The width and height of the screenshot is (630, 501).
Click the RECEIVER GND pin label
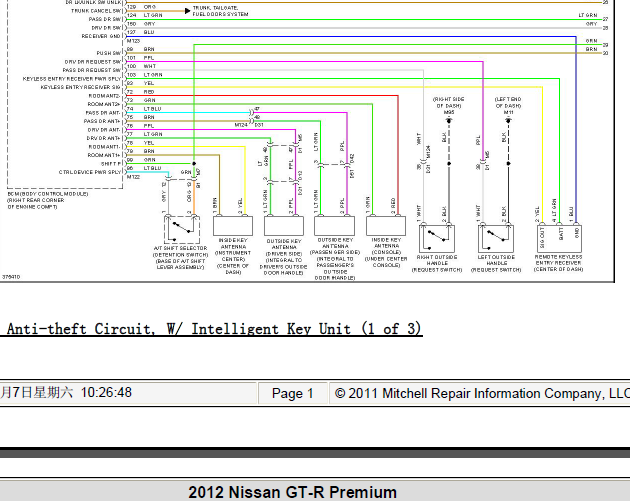(x=101, y=36)
